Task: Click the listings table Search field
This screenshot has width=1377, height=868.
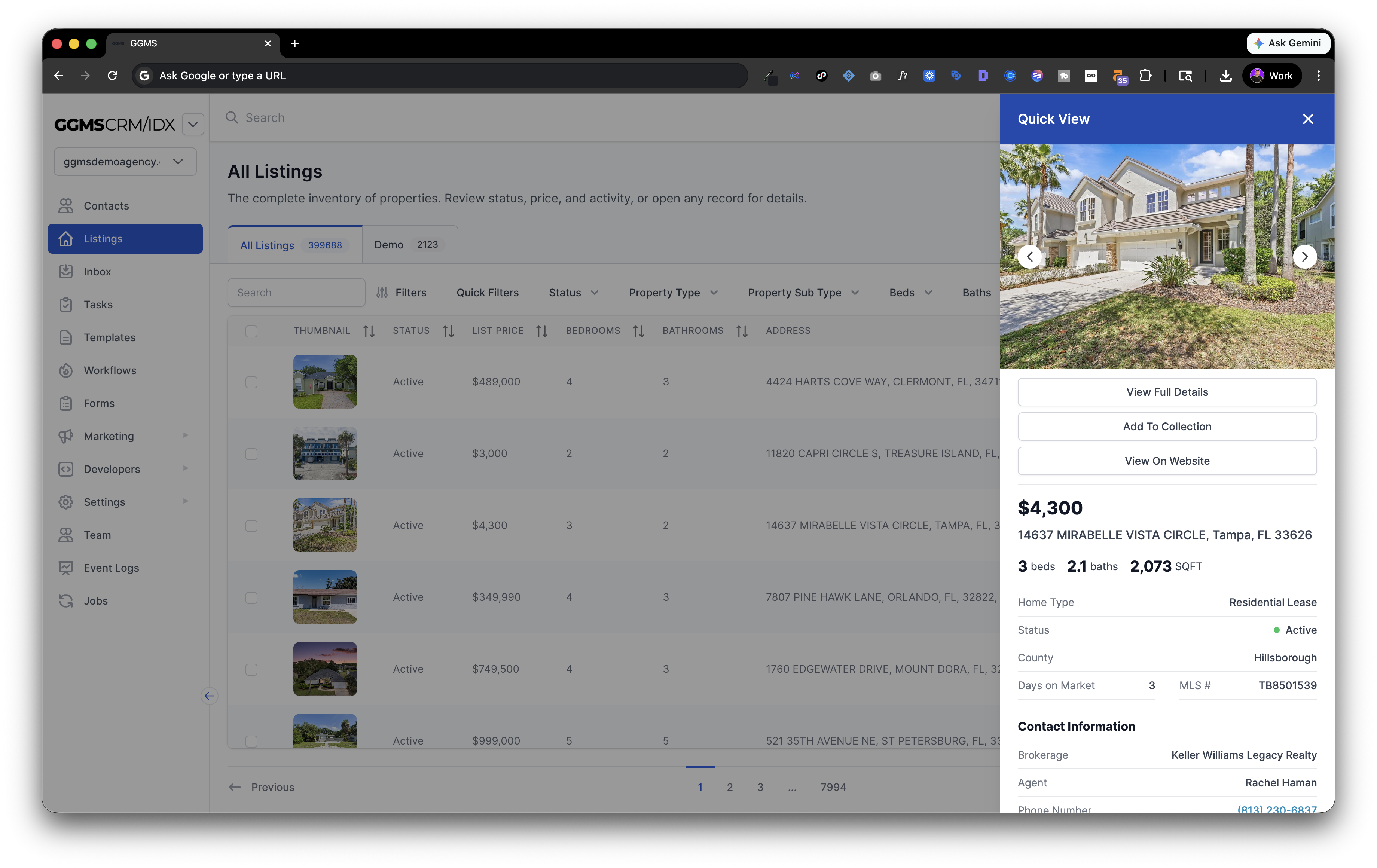Action: click(296, 293)
